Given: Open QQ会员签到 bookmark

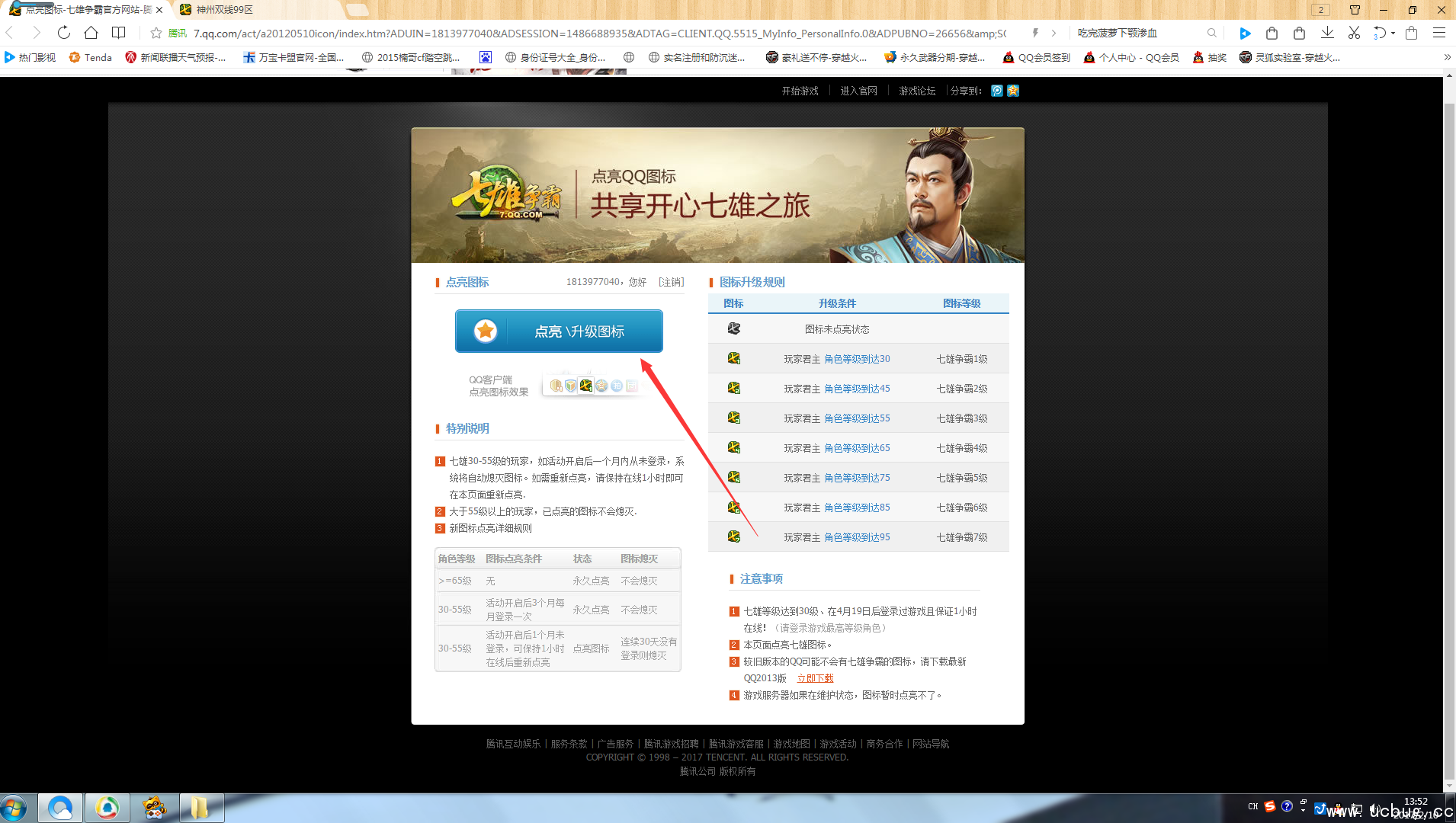Looking at the screenshot, I should (x=1037, y=57).
